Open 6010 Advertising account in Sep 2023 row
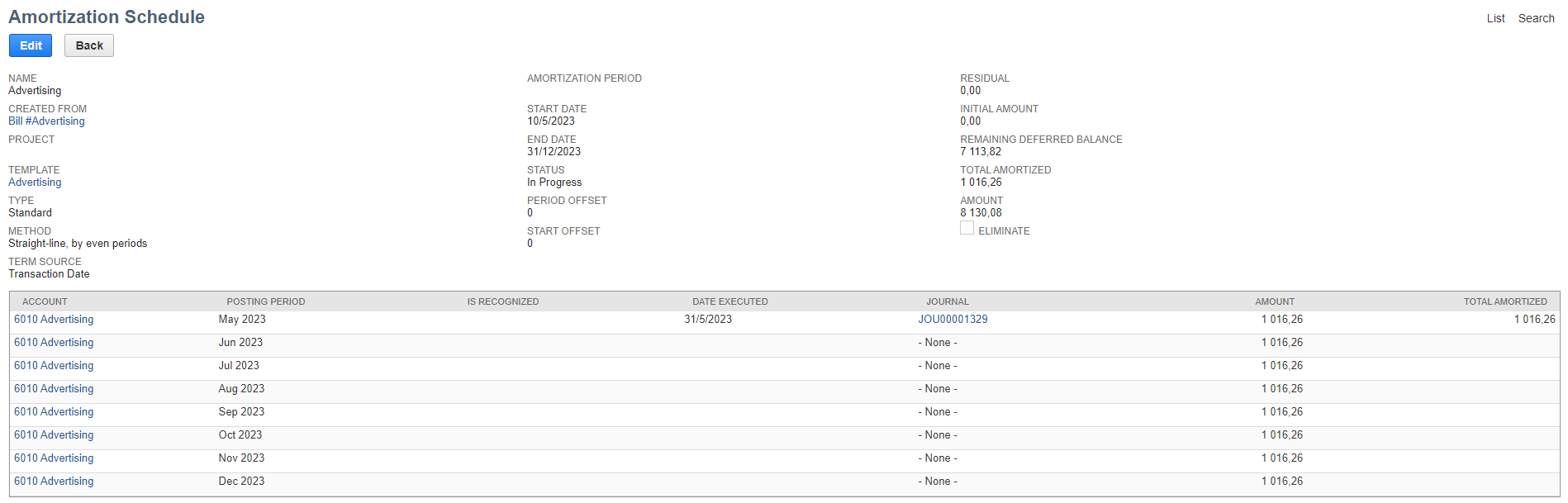 point(54,412)
